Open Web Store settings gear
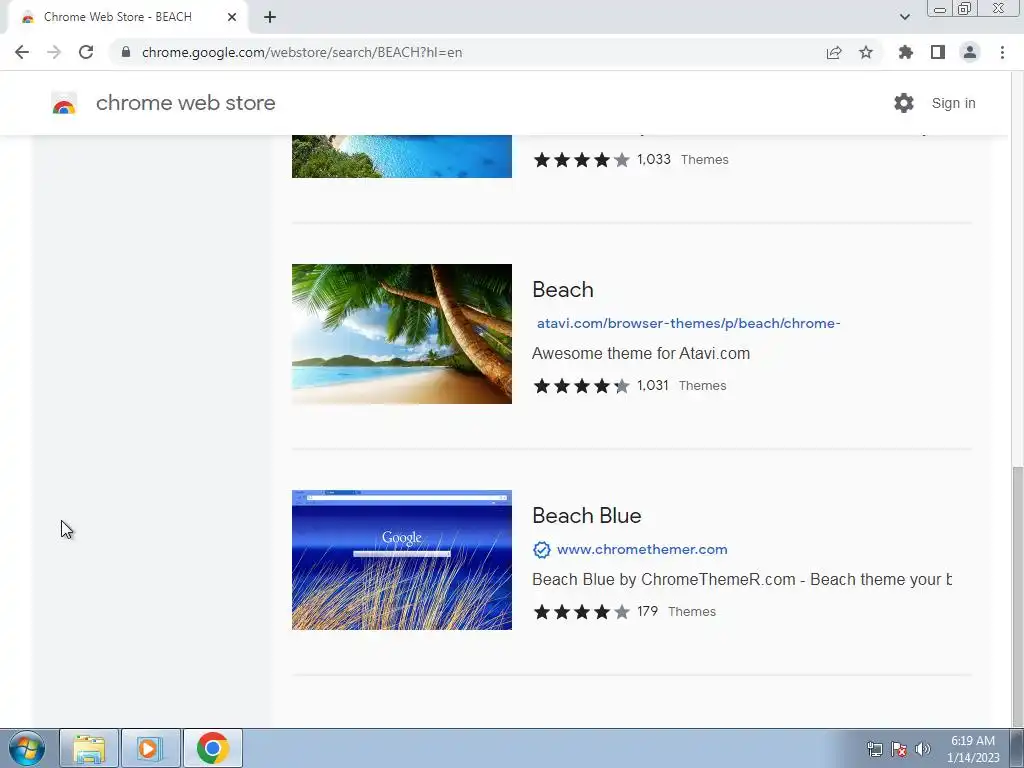Screen dimensions: 1024x768 904,103
